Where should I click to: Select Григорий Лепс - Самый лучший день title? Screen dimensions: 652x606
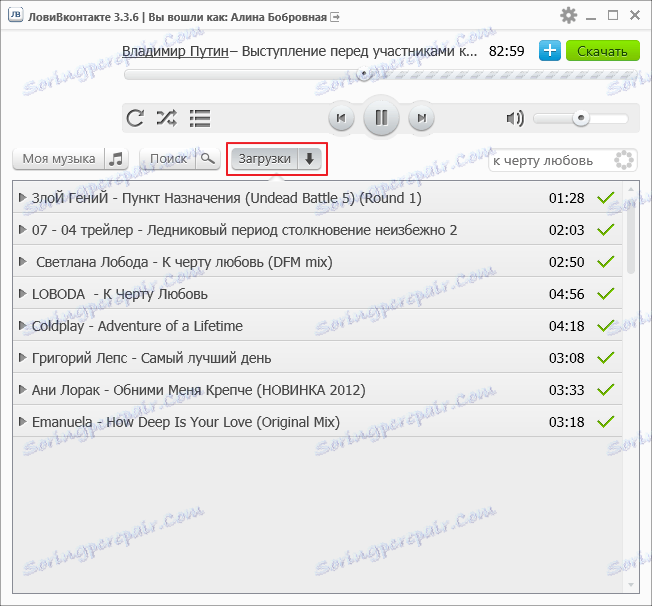pos(151,359)
